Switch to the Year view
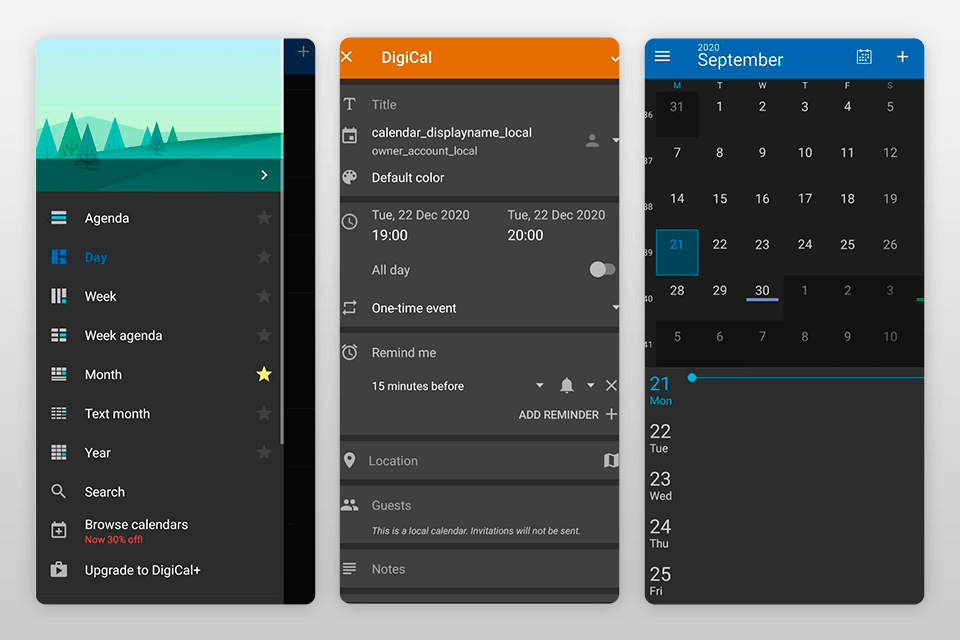Image resolution: width=960 pixels, height=640 pixels. point(97,452)
